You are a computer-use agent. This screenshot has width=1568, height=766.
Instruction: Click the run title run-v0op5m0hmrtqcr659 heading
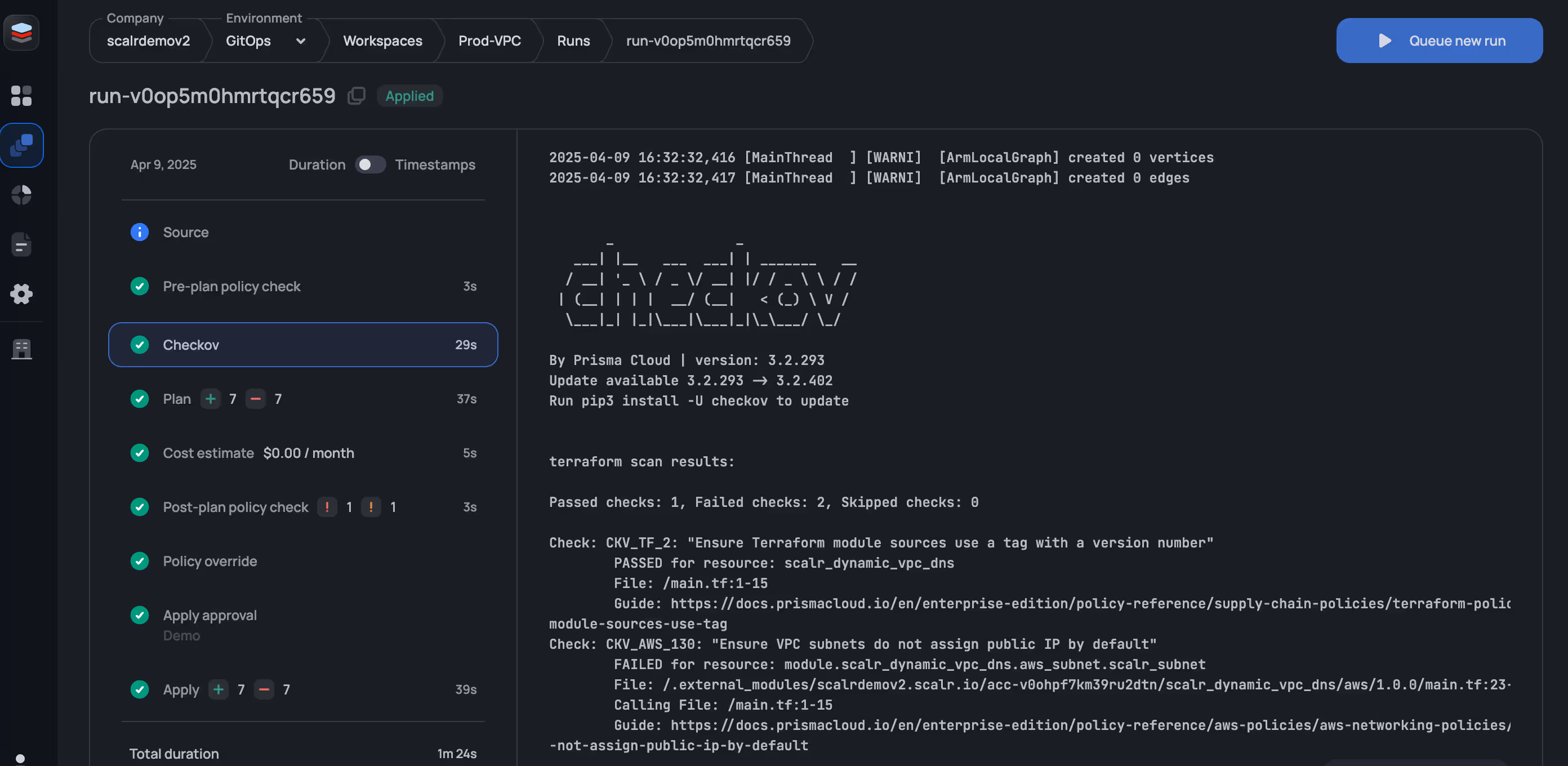coord(212,96)
